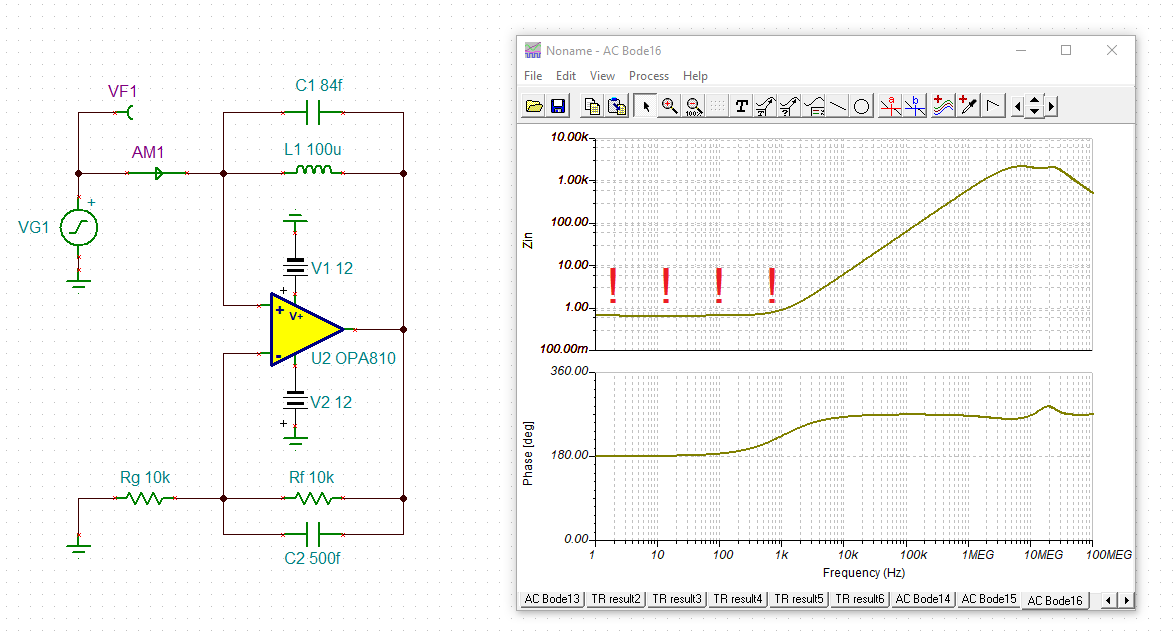Open the File menu
Screen dimensions: 1174x635
533,76
